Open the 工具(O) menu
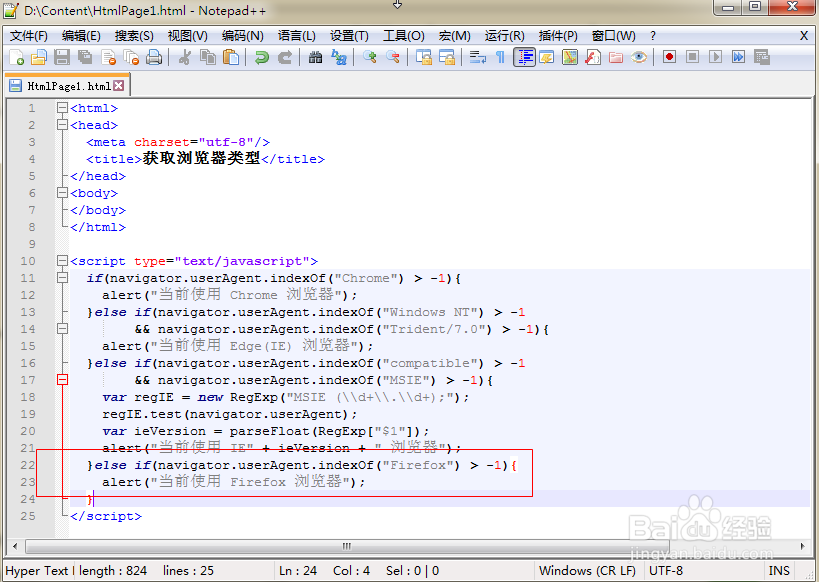The height and width of the screenshot is (582, 819). (404, 36)
